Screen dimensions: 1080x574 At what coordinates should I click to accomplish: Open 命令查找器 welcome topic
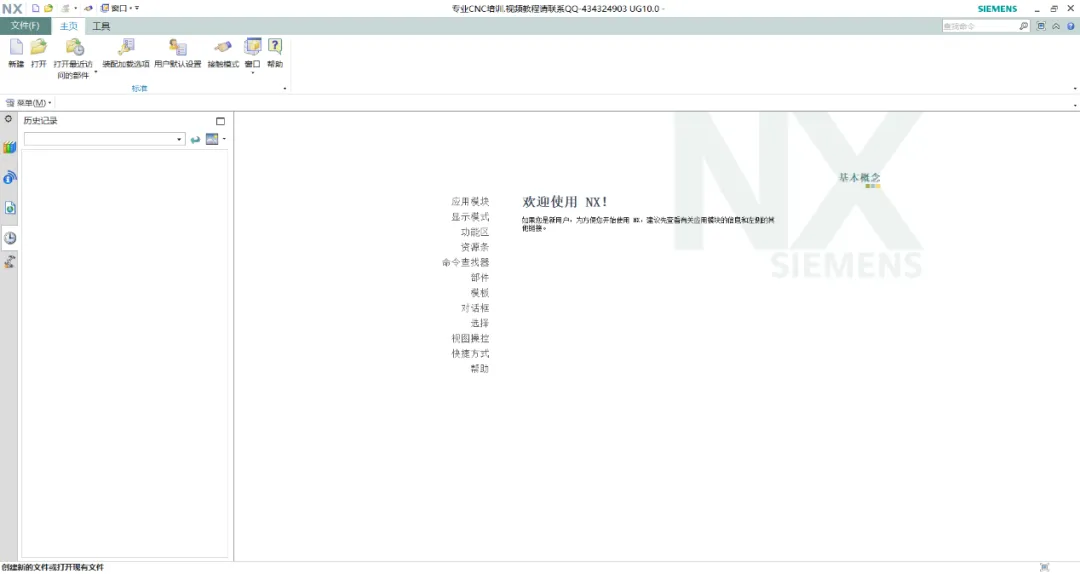pyautogui.click(x=466, y=262)
